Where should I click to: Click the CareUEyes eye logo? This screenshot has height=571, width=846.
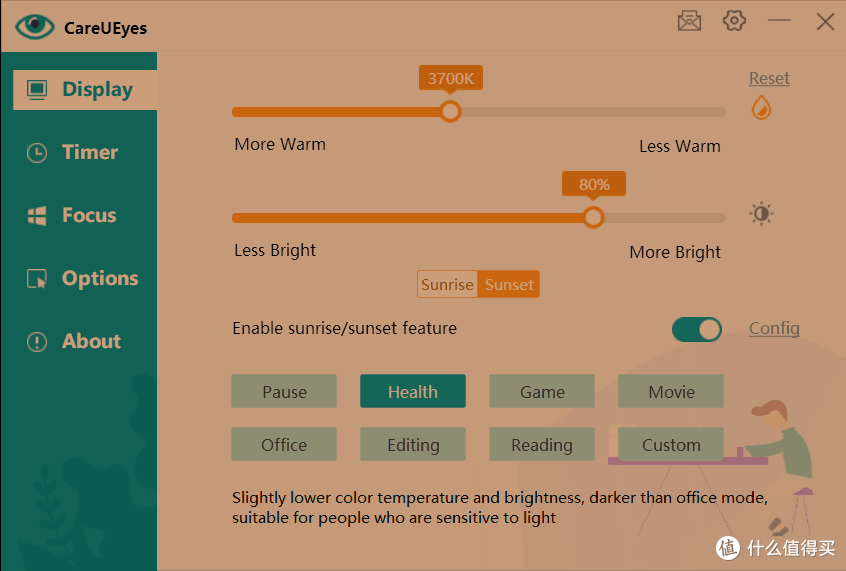pyautogui.click(x=35, y=26)
